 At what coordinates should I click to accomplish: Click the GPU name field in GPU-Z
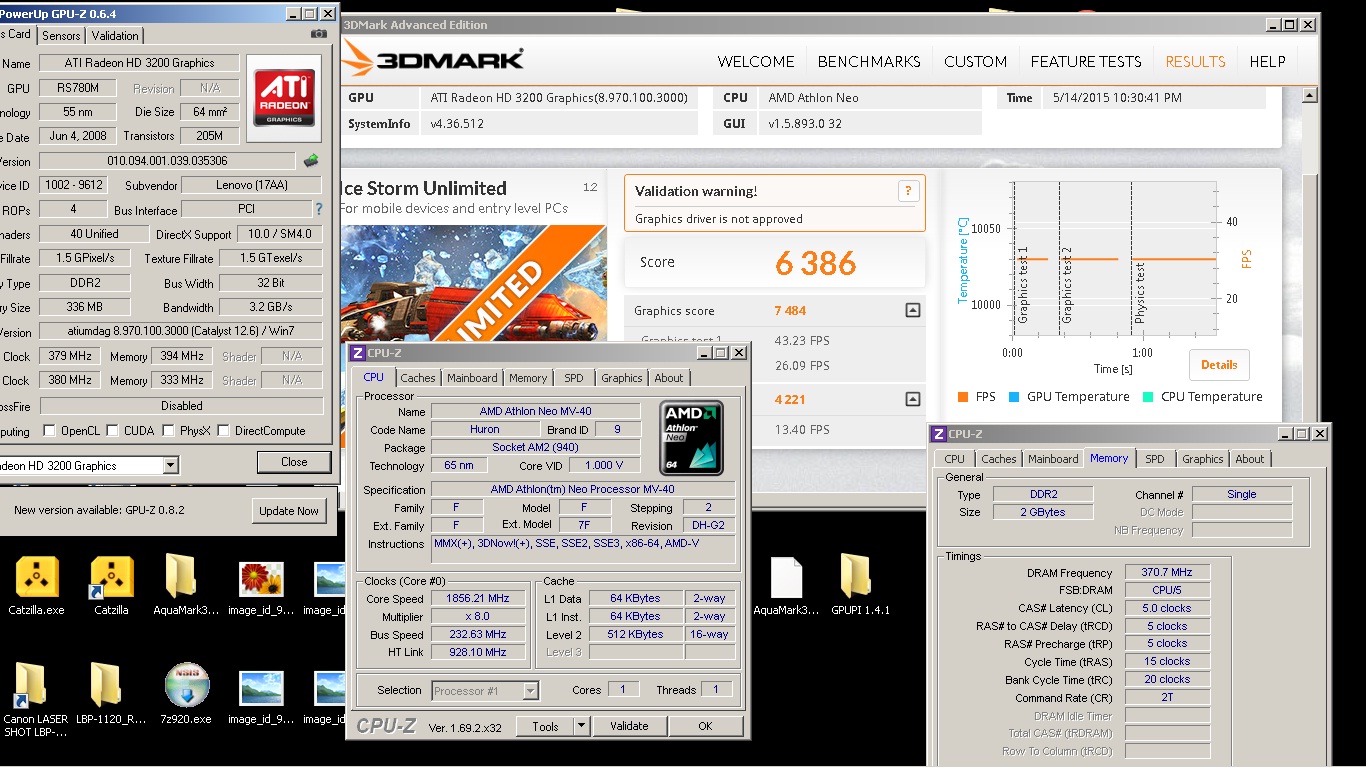[138, 62]
